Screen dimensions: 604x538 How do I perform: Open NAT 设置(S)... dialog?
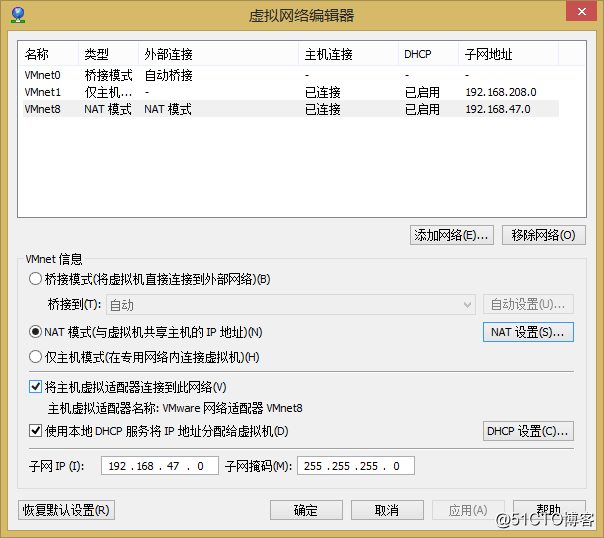point(528,332)
